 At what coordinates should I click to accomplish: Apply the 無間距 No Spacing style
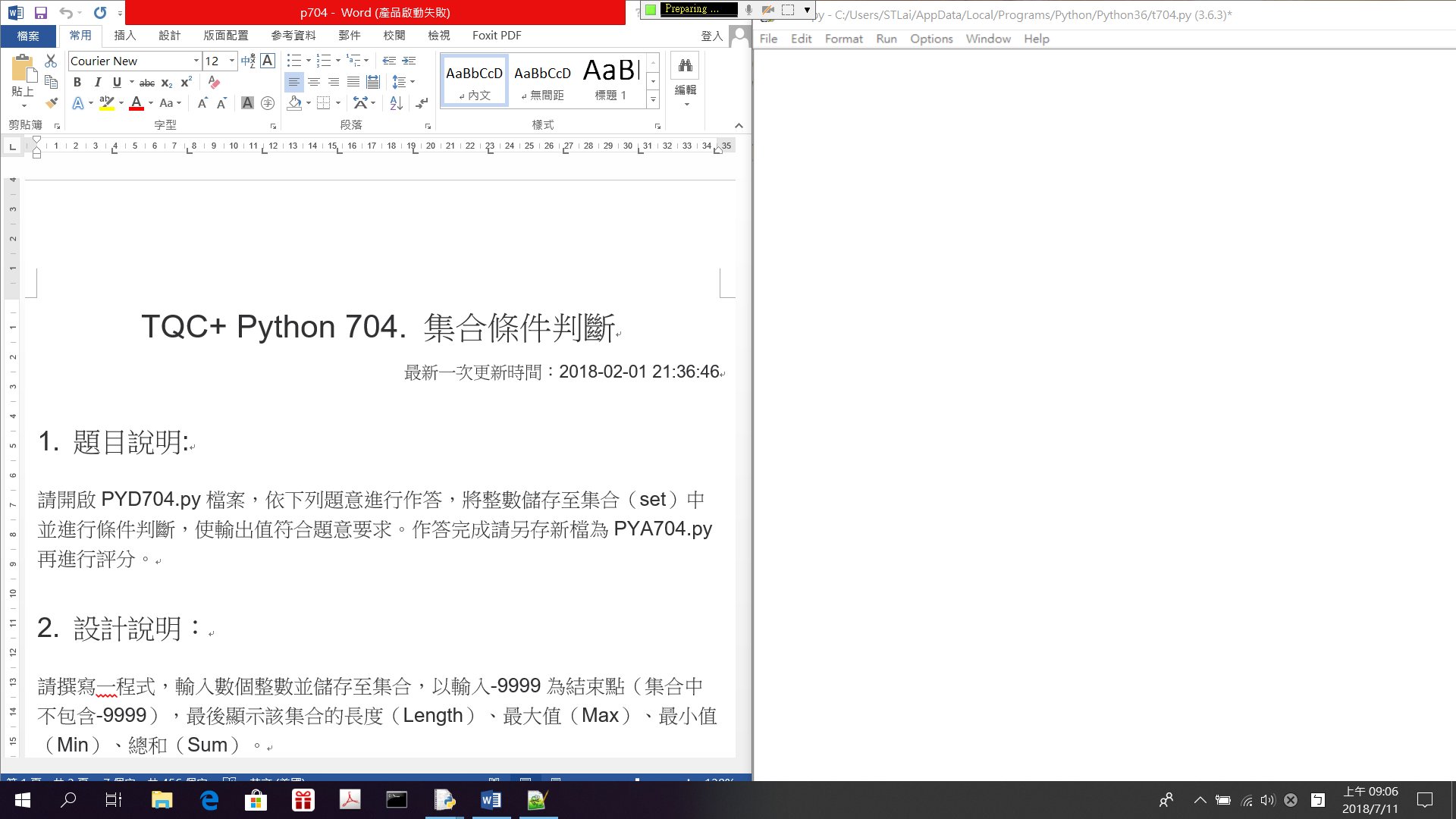(542, 81)
